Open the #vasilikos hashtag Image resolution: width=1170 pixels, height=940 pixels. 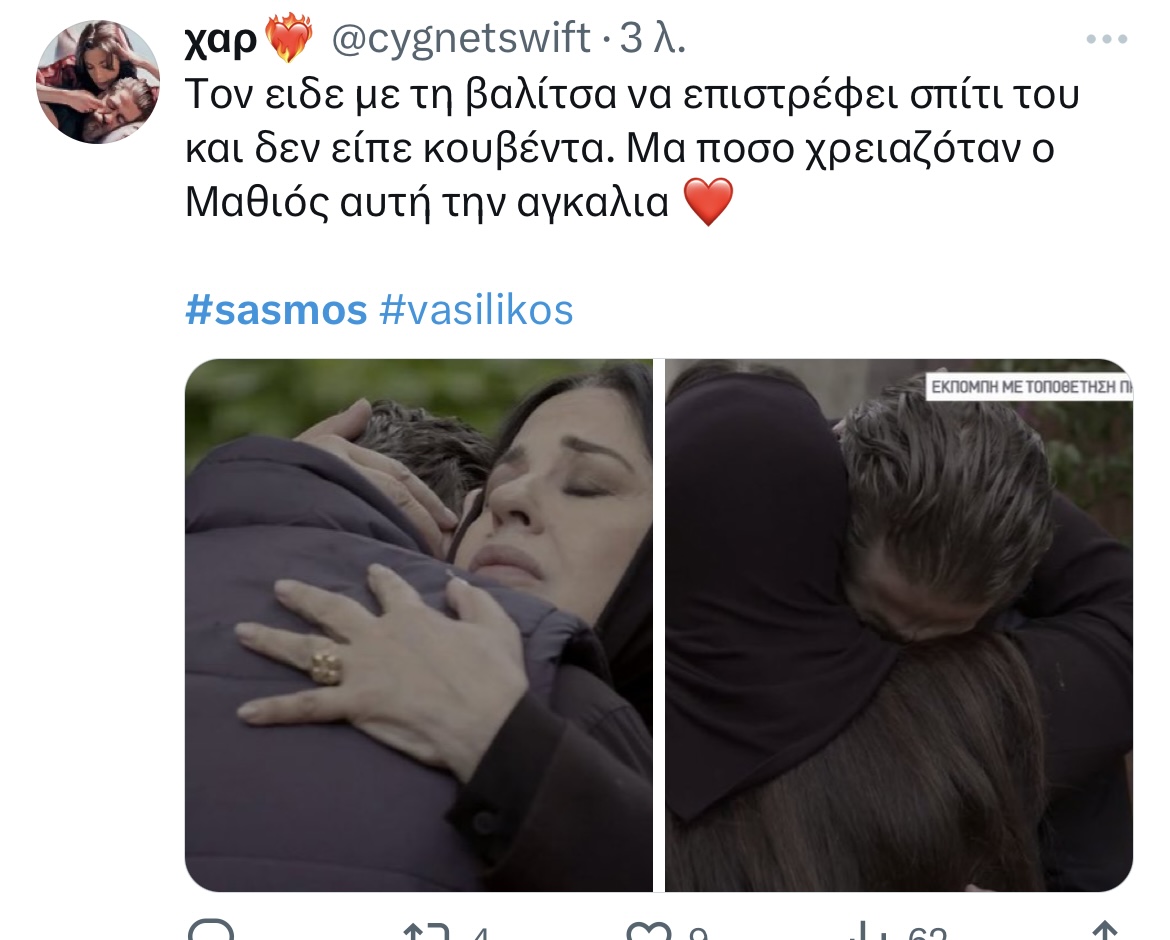tap(476, 310)
